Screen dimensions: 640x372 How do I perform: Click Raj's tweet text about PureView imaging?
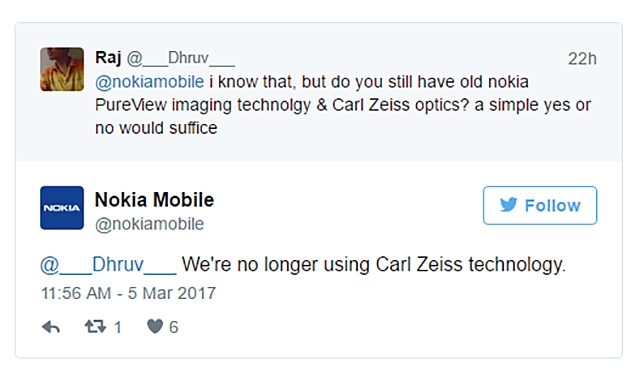tap(343, 105)
